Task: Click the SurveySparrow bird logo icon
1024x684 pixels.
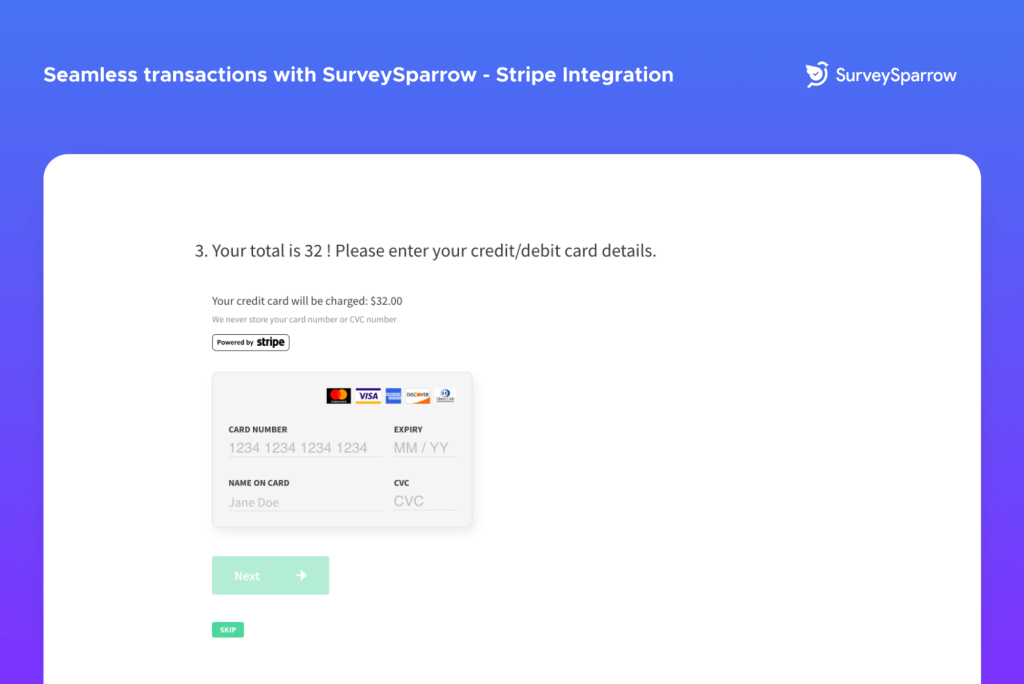Action: [x=817, y=75]
